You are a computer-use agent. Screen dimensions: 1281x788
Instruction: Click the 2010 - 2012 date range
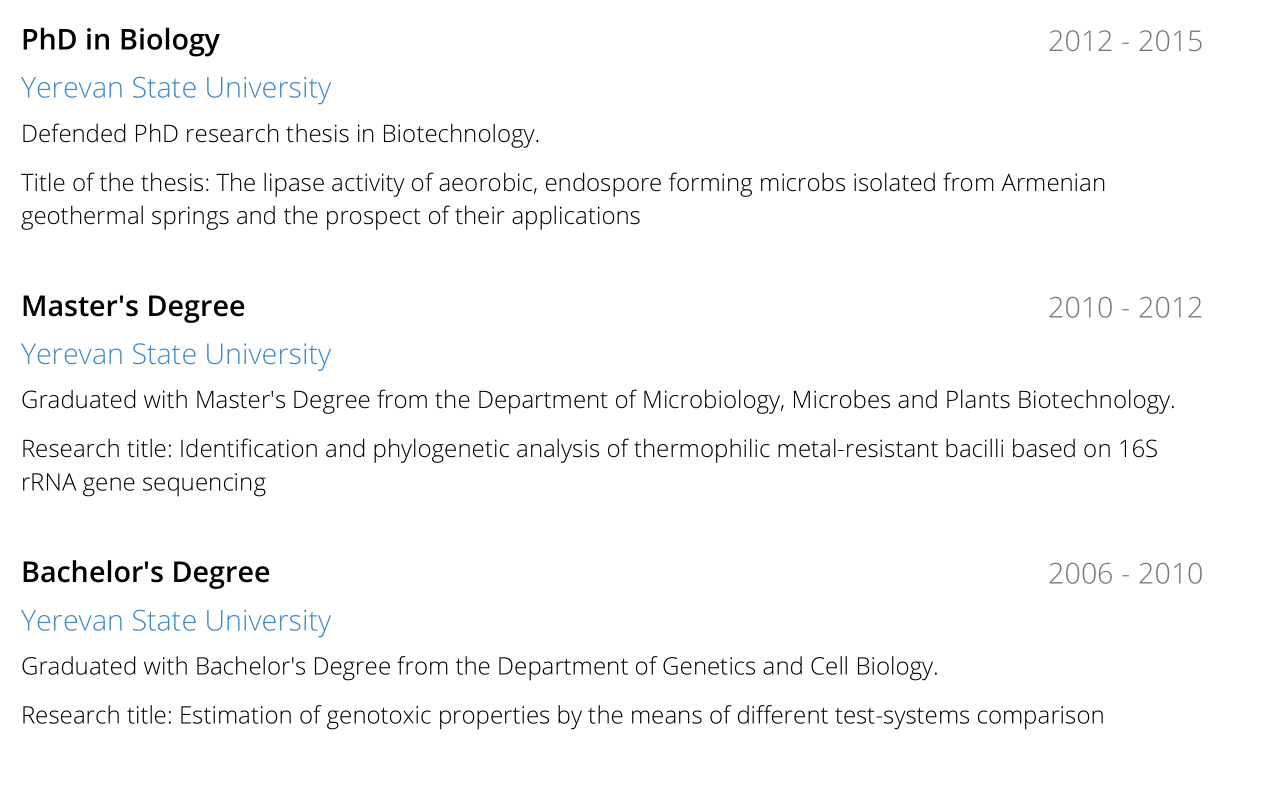coord(1125,307)
